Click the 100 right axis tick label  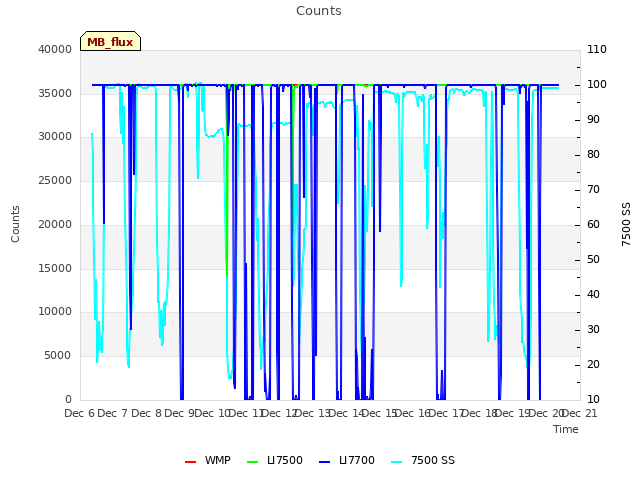597,84
